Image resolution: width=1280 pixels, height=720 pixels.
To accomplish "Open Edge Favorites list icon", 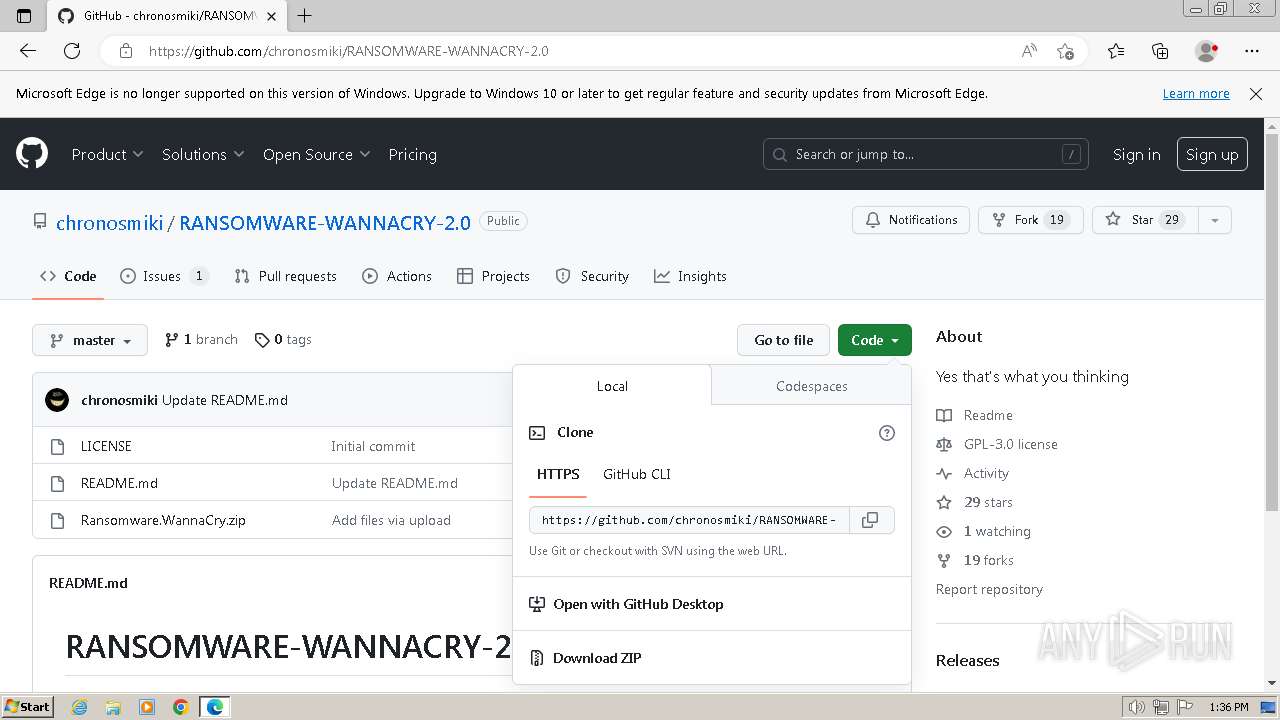I will [1116, 51].
